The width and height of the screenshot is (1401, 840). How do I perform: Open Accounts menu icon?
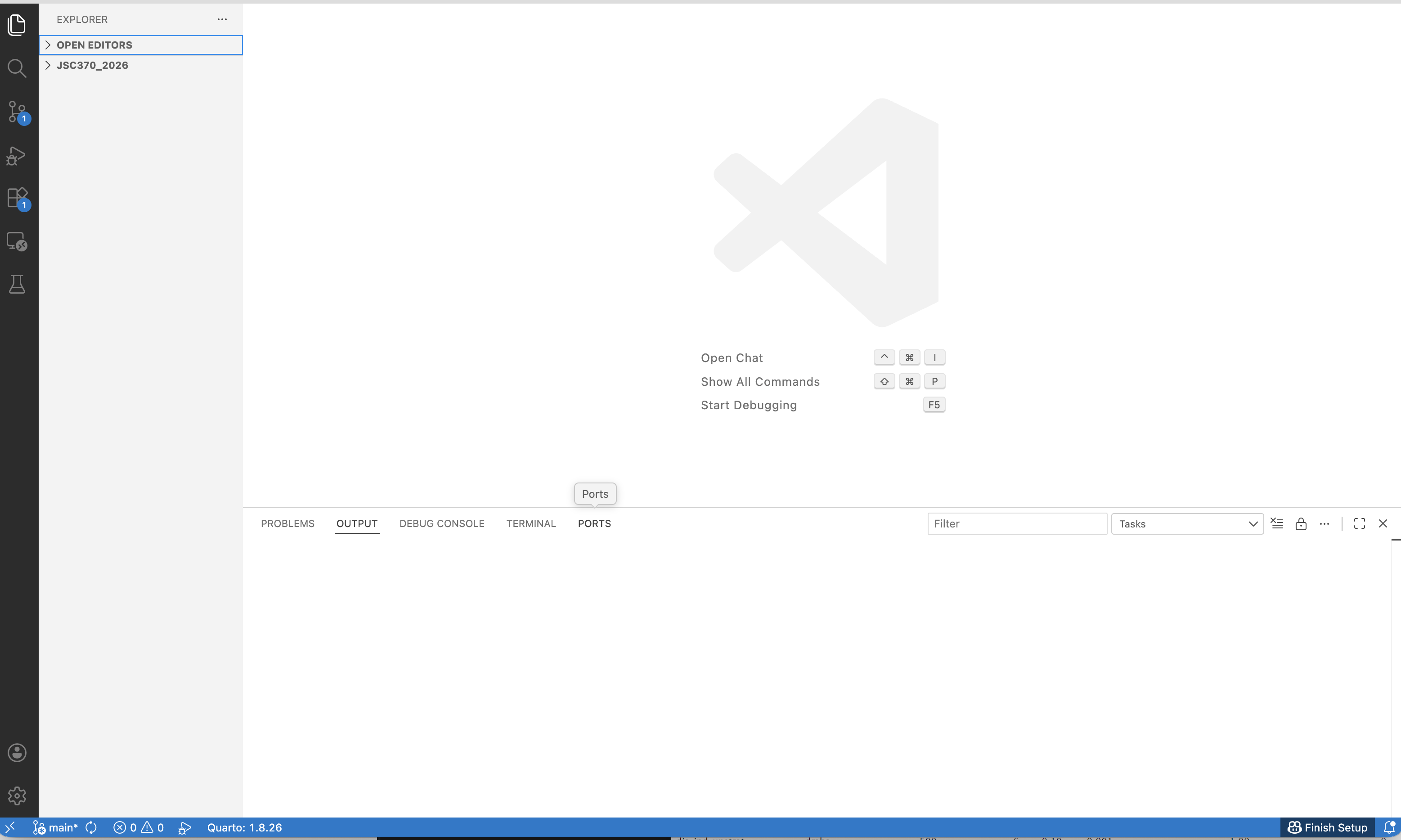(x=17, y=752)
